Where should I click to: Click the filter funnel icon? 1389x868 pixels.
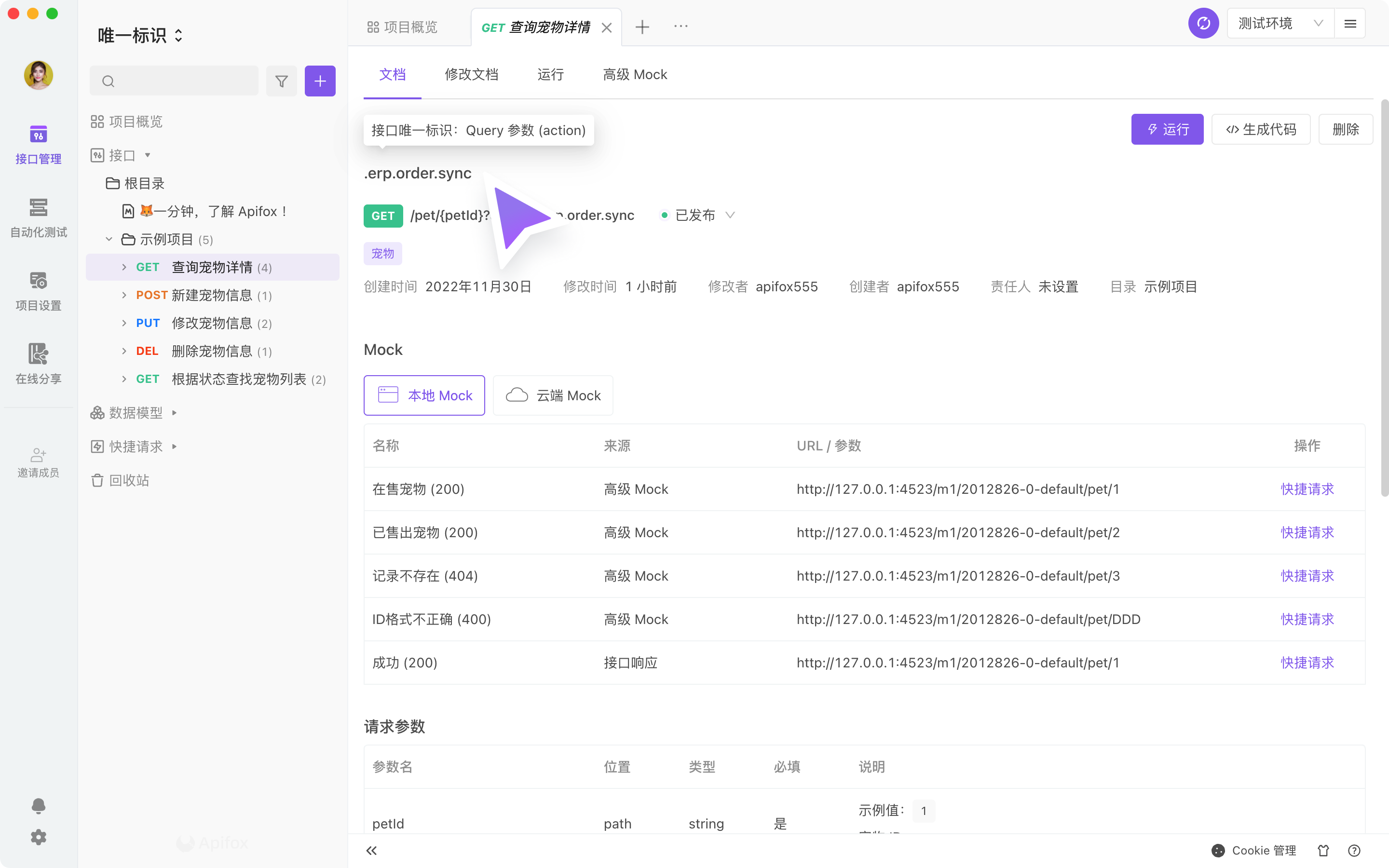coord(281,81)
